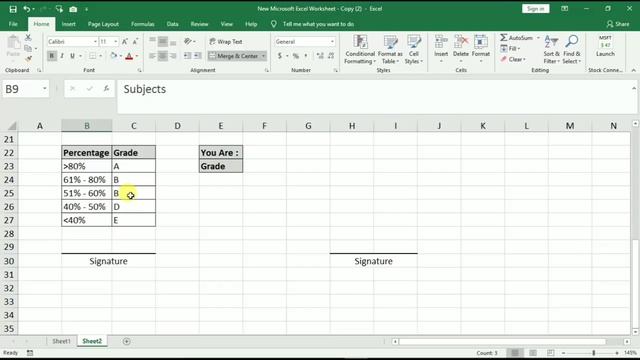Open the File tab

13,24
